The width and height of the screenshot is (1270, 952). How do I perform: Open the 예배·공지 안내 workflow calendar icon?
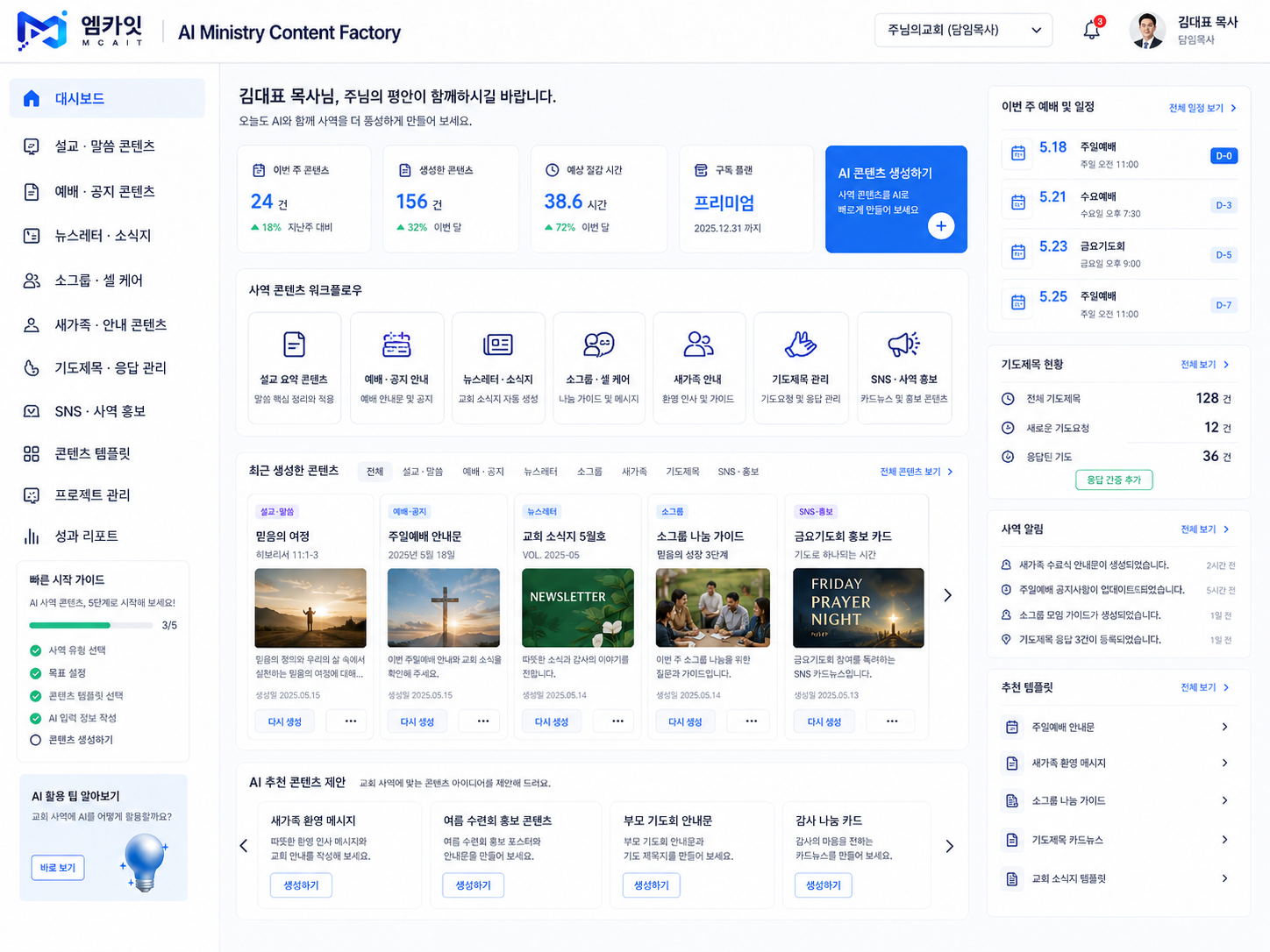pyautogui.click(x=396, y=345)
